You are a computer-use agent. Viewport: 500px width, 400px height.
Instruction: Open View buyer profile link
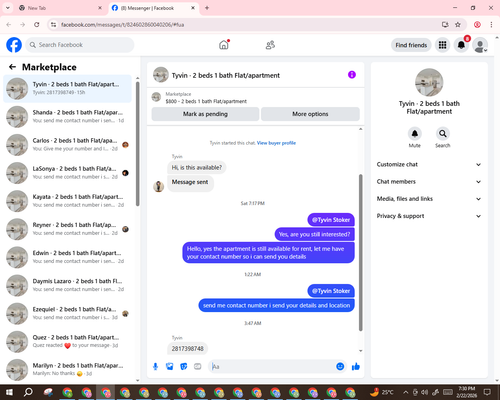tap(276, 143)
